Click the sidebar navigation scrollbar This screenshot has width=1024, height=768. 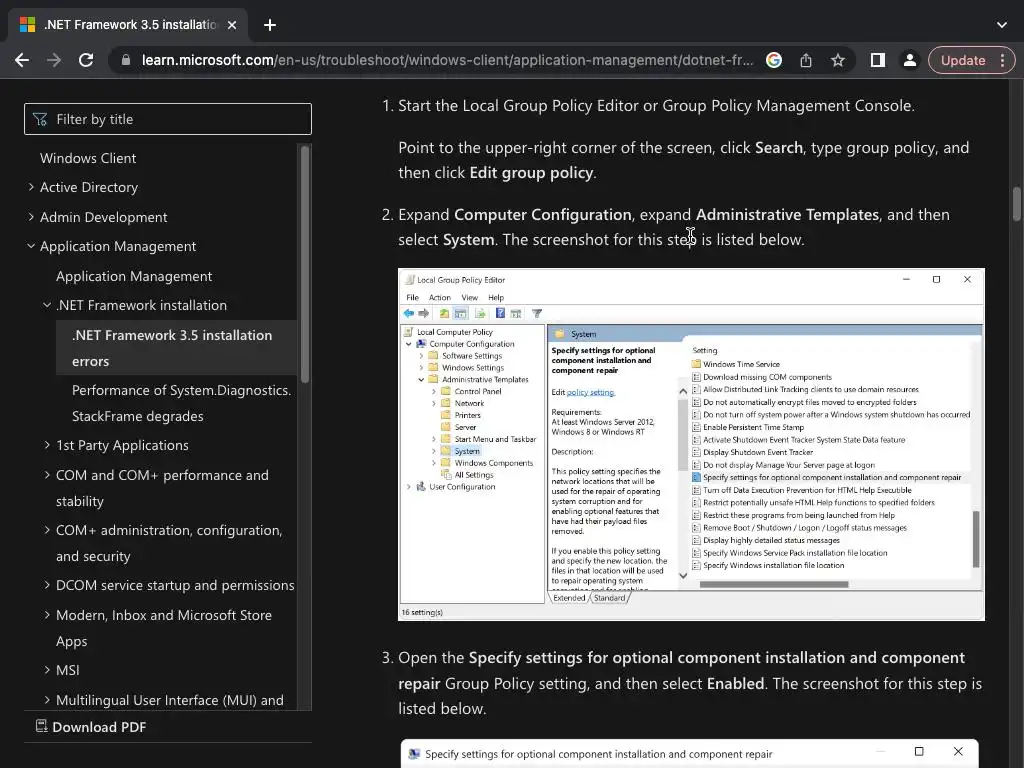coord(304,264)
